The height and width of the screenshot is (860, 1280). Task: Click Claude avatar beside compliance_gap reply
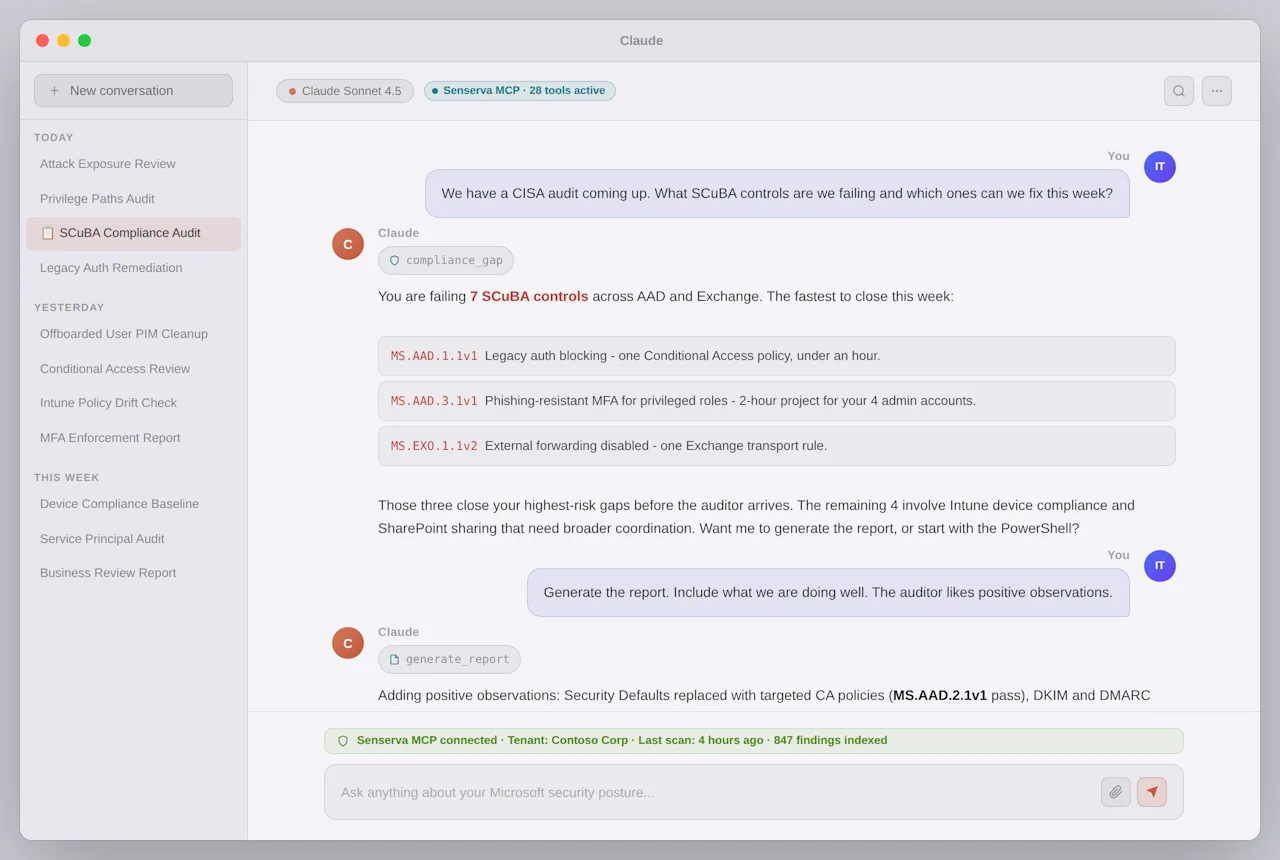click(x=348, y=244)
